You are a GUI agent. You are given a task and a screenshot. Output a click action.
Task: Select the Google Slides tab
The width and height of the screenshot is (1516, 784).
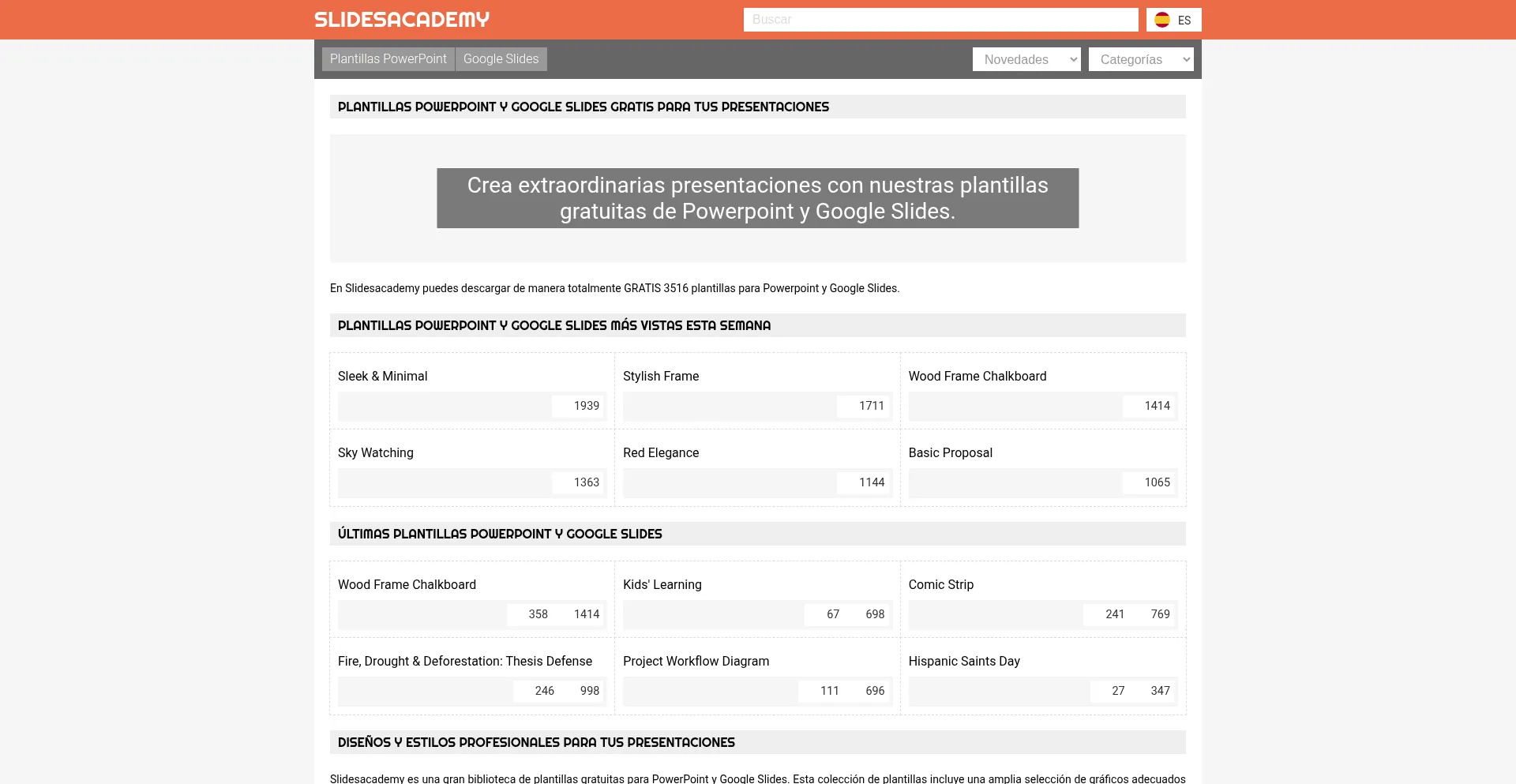pos(501,59)
